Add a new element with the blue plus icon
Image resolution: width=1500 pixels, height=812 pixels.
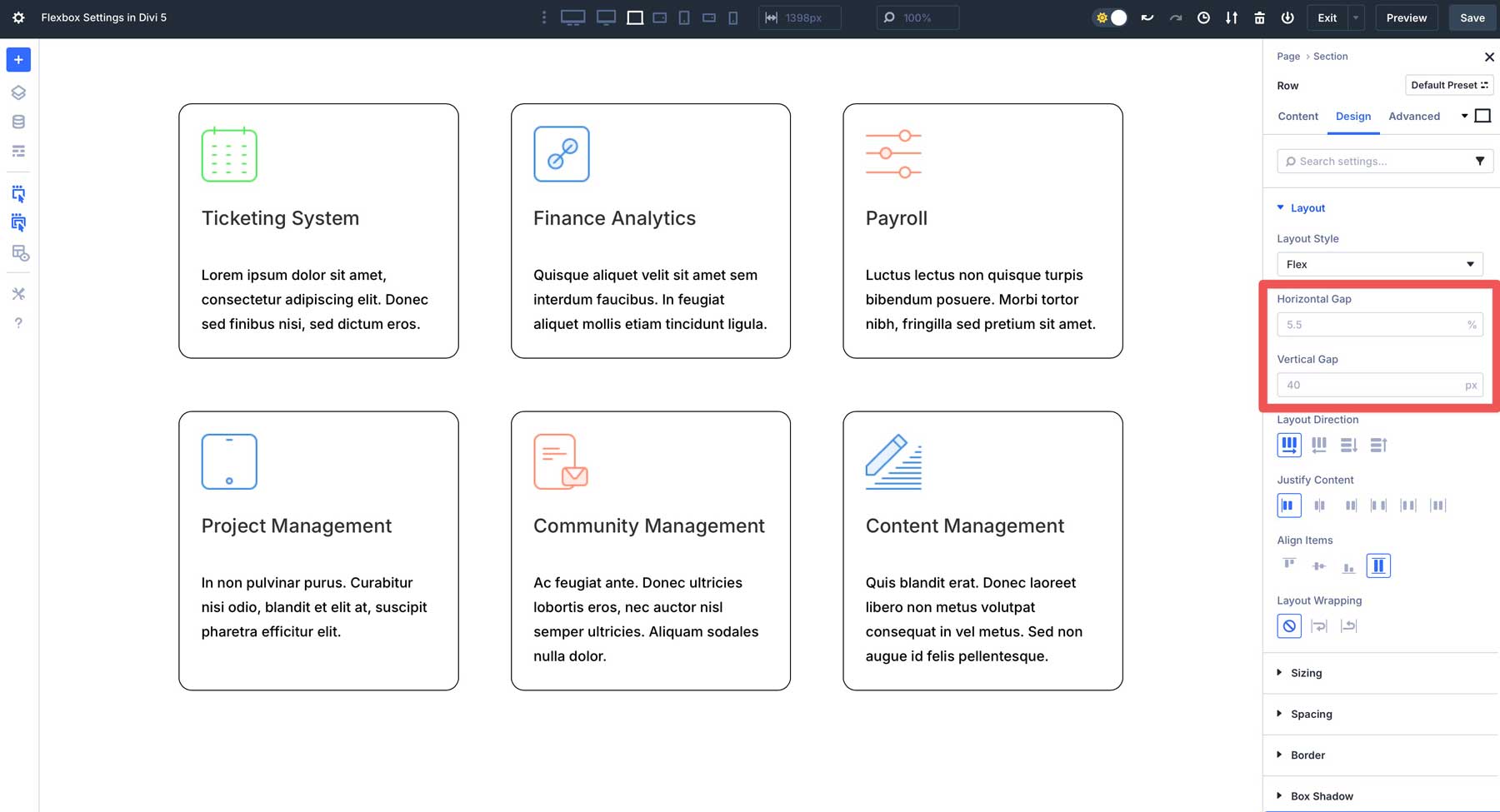tap(17, 59)
